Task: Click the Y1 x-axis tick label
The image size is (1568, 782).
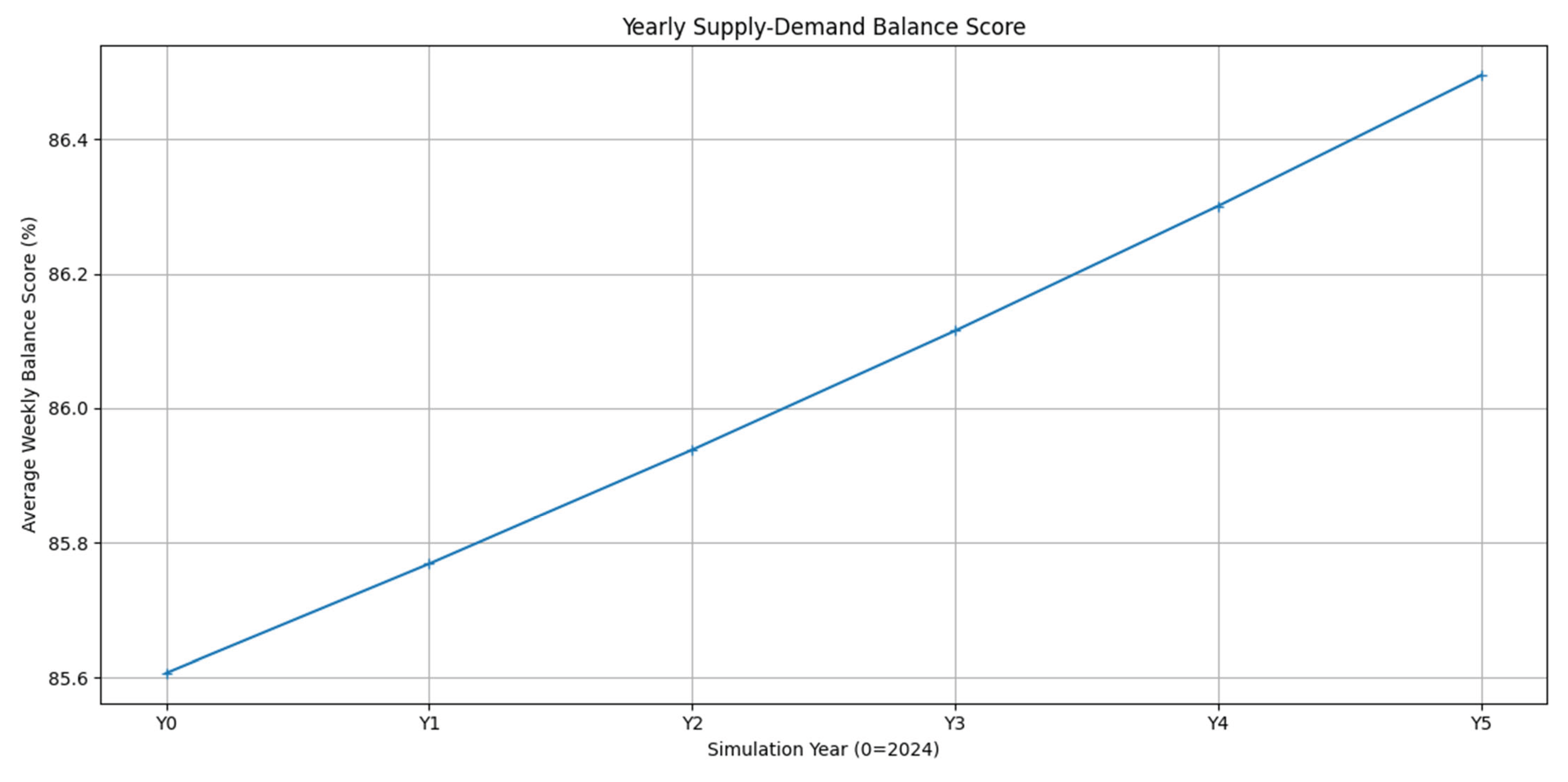Action: (429, 724)
